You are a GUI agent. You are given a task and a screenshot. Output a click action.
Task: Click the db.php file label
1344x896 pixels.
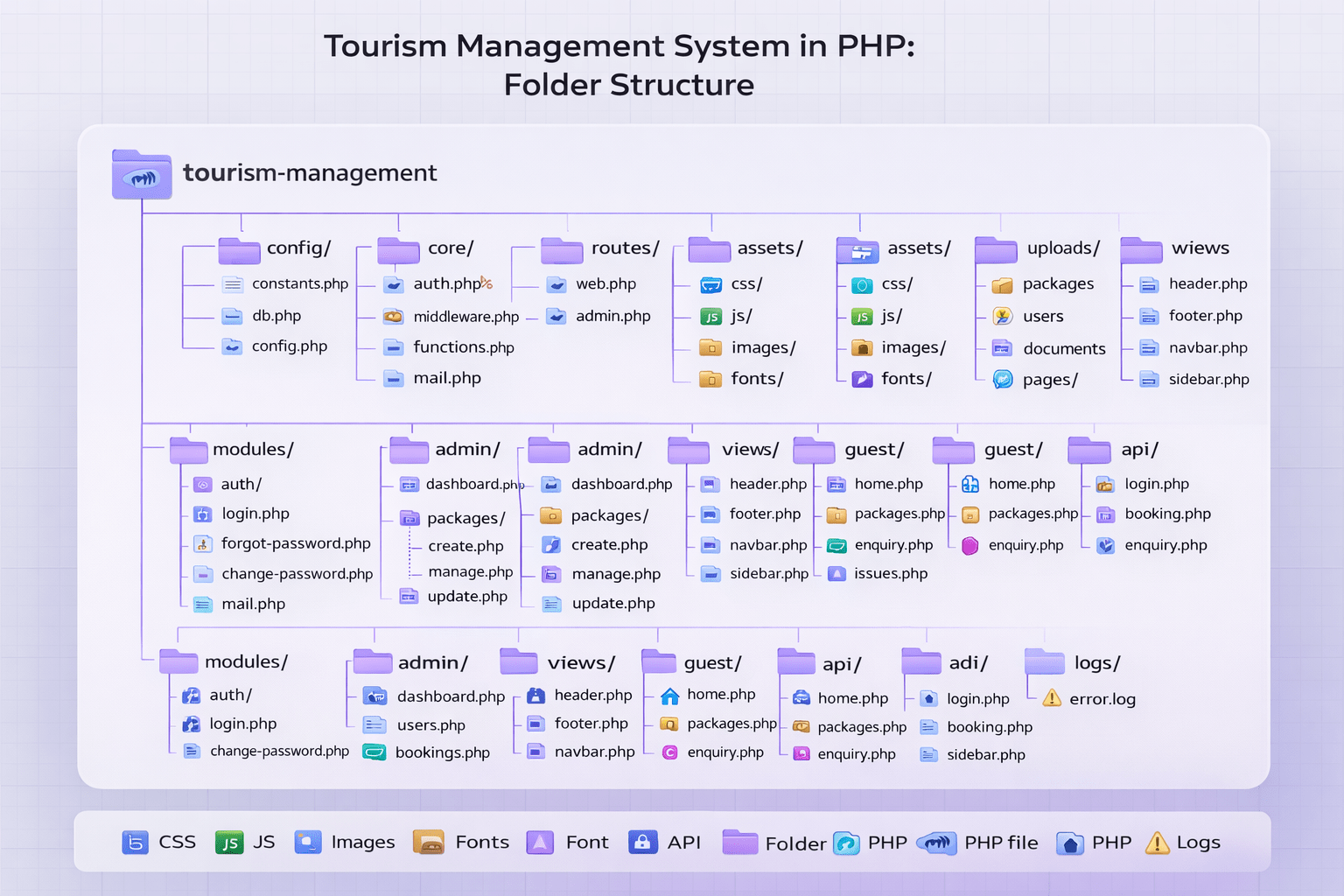[276, 316]
